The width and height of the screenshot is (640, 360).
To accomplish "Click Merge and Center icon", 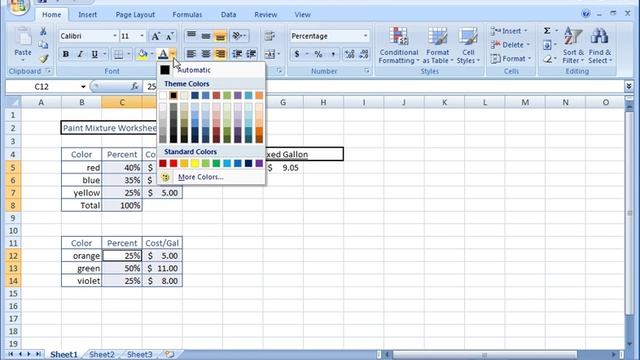I will pyautogui.click(x=269, y=54).
